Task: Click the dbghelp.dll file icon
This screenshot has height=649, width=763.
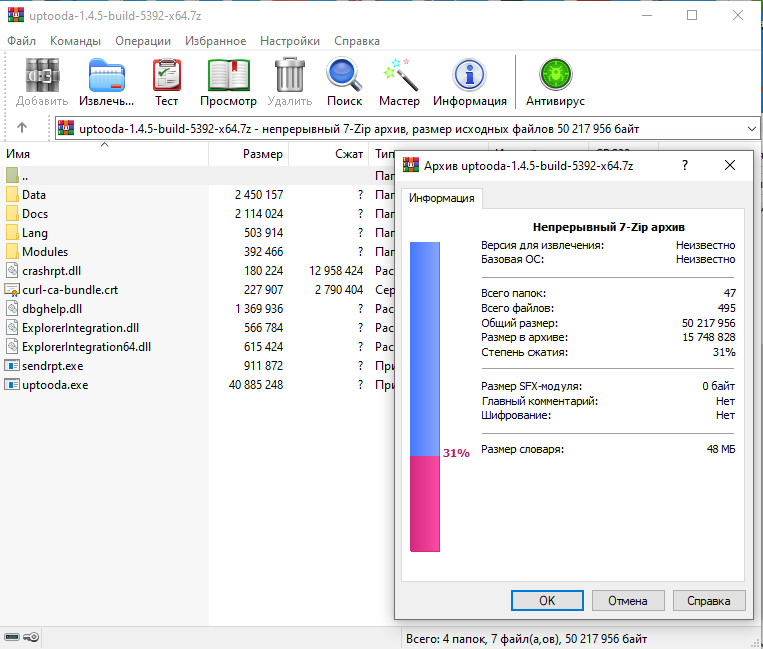Action: click(x=12, y=308)
